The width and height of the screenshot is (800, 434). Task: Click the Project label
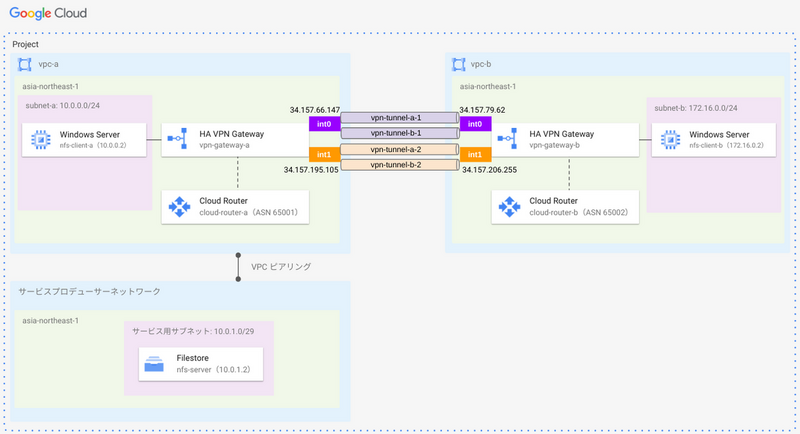26,44
